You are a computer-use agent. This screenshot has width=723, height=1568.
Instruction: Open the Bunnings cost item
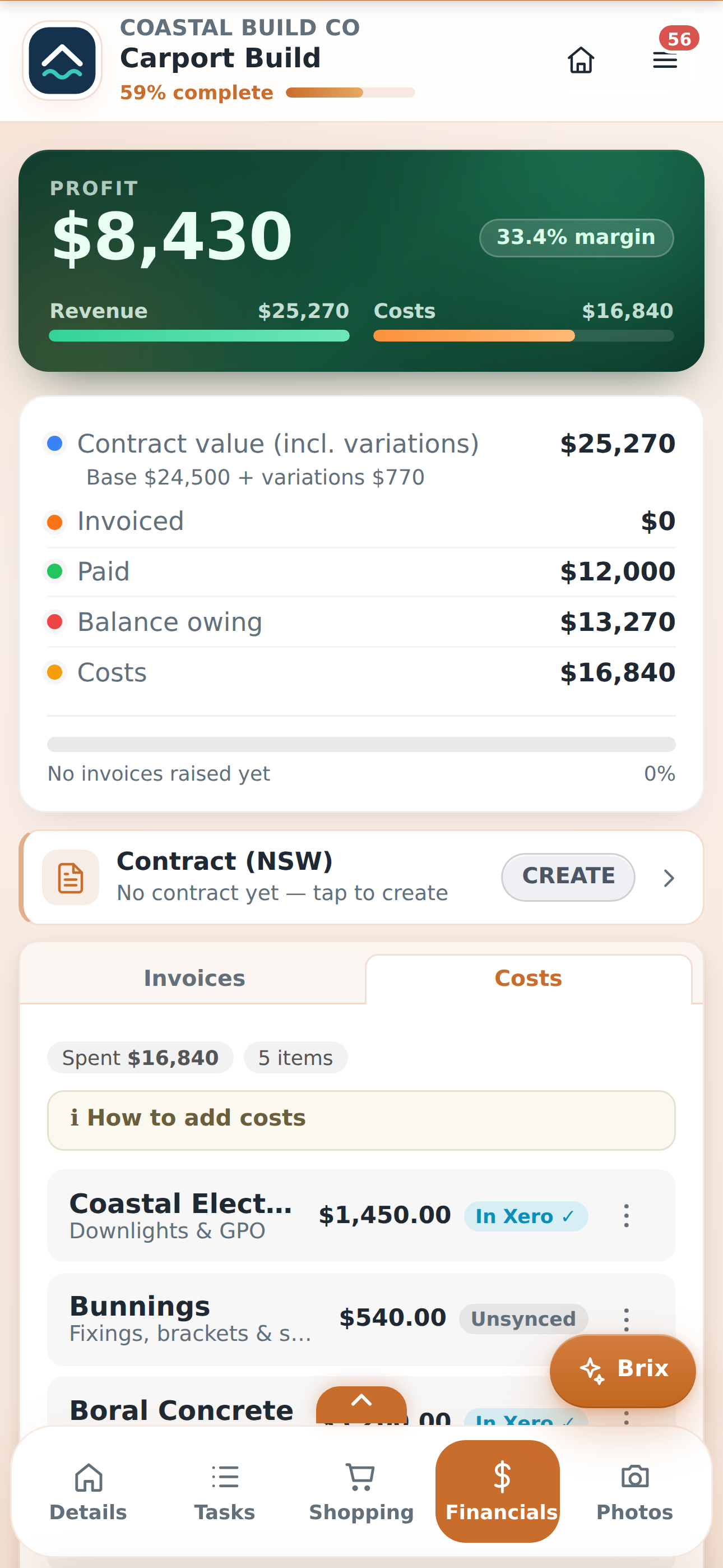pyautogui.click(x=361, y=1319)
